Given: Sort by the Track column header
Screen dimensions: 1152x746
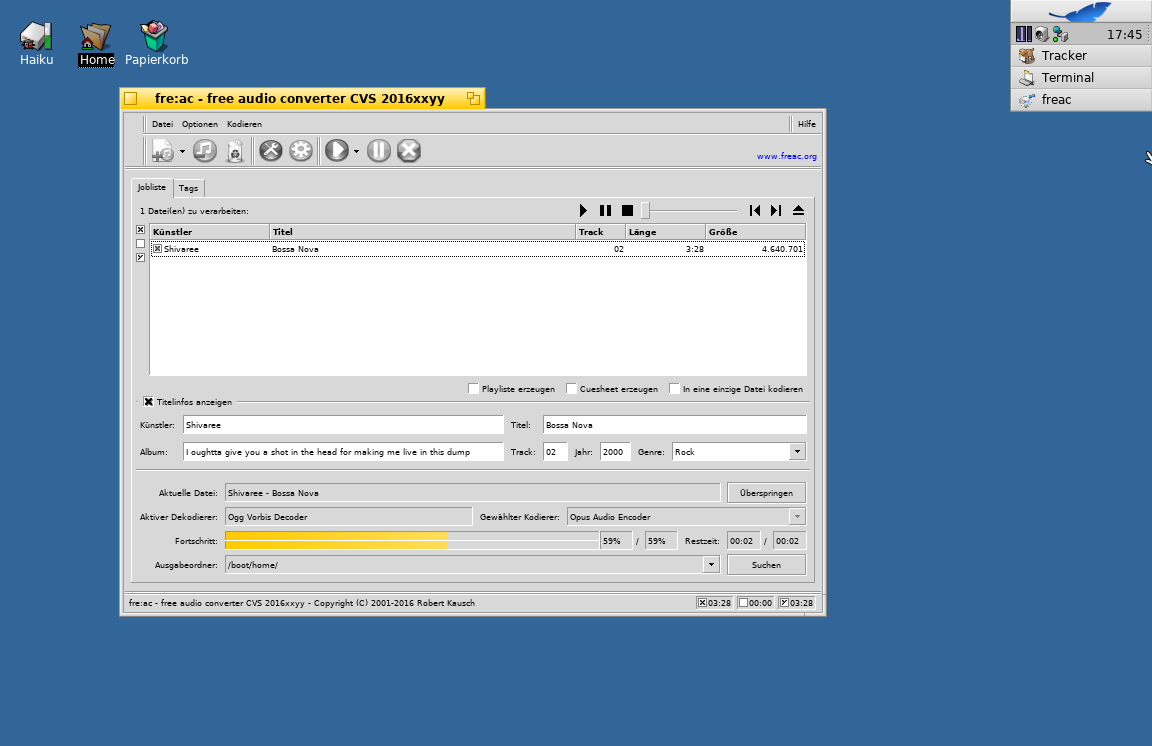Looking at the screenshot, I should [600, 232].
